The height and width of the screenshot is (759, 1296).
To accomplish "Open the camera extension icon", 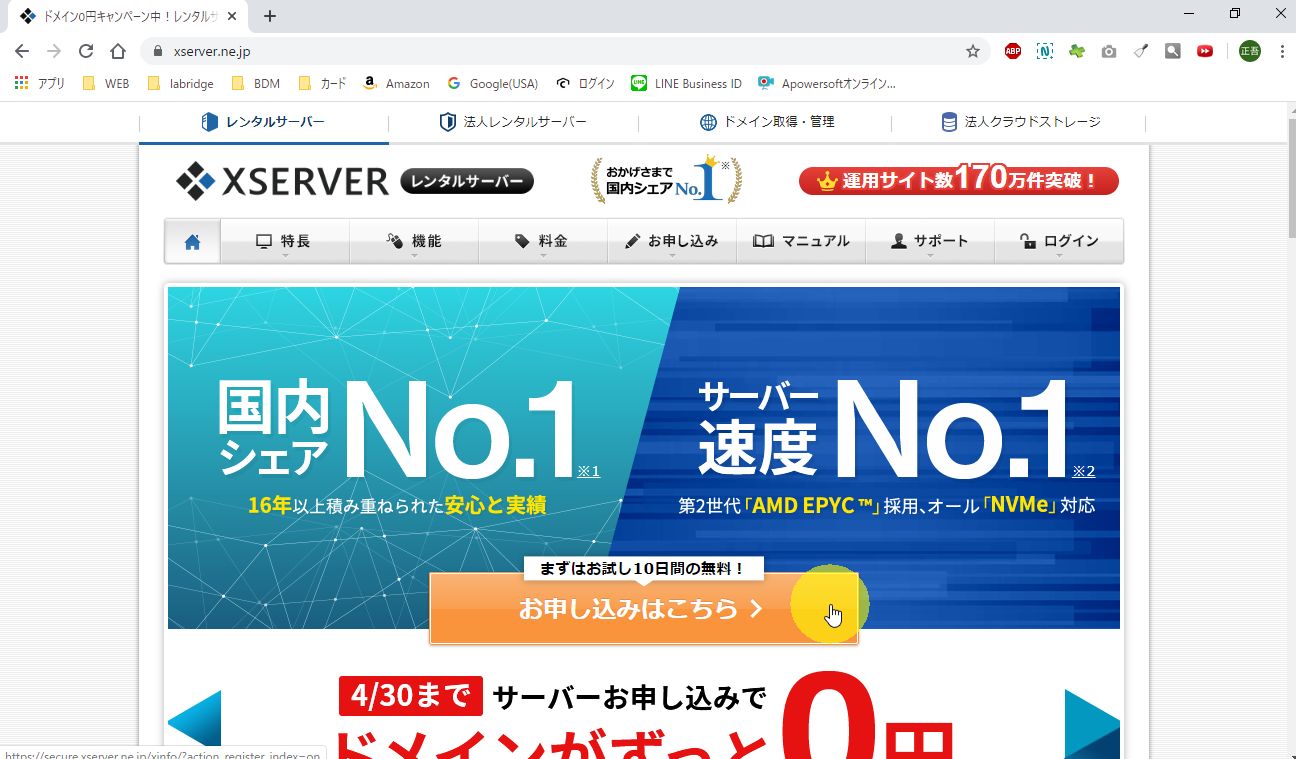I will 1109,51.
